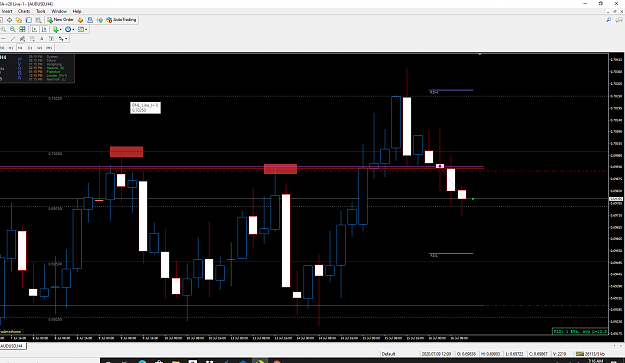Open the Tools menu

coord(41,11)
